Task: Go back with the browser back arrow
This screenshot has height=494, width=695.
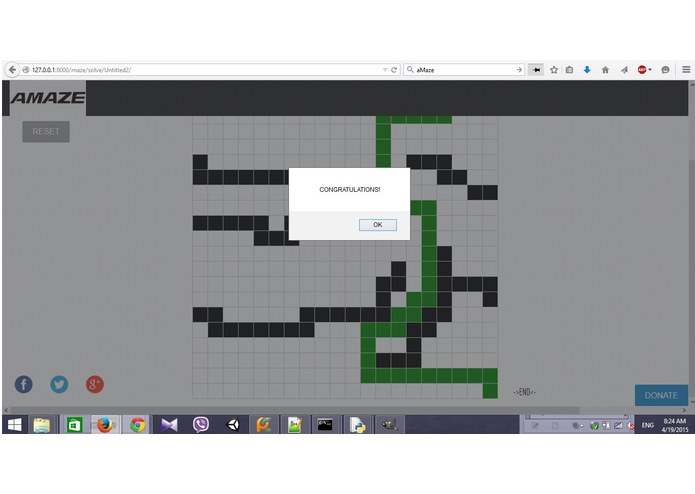Action: [x=12, y=70]
